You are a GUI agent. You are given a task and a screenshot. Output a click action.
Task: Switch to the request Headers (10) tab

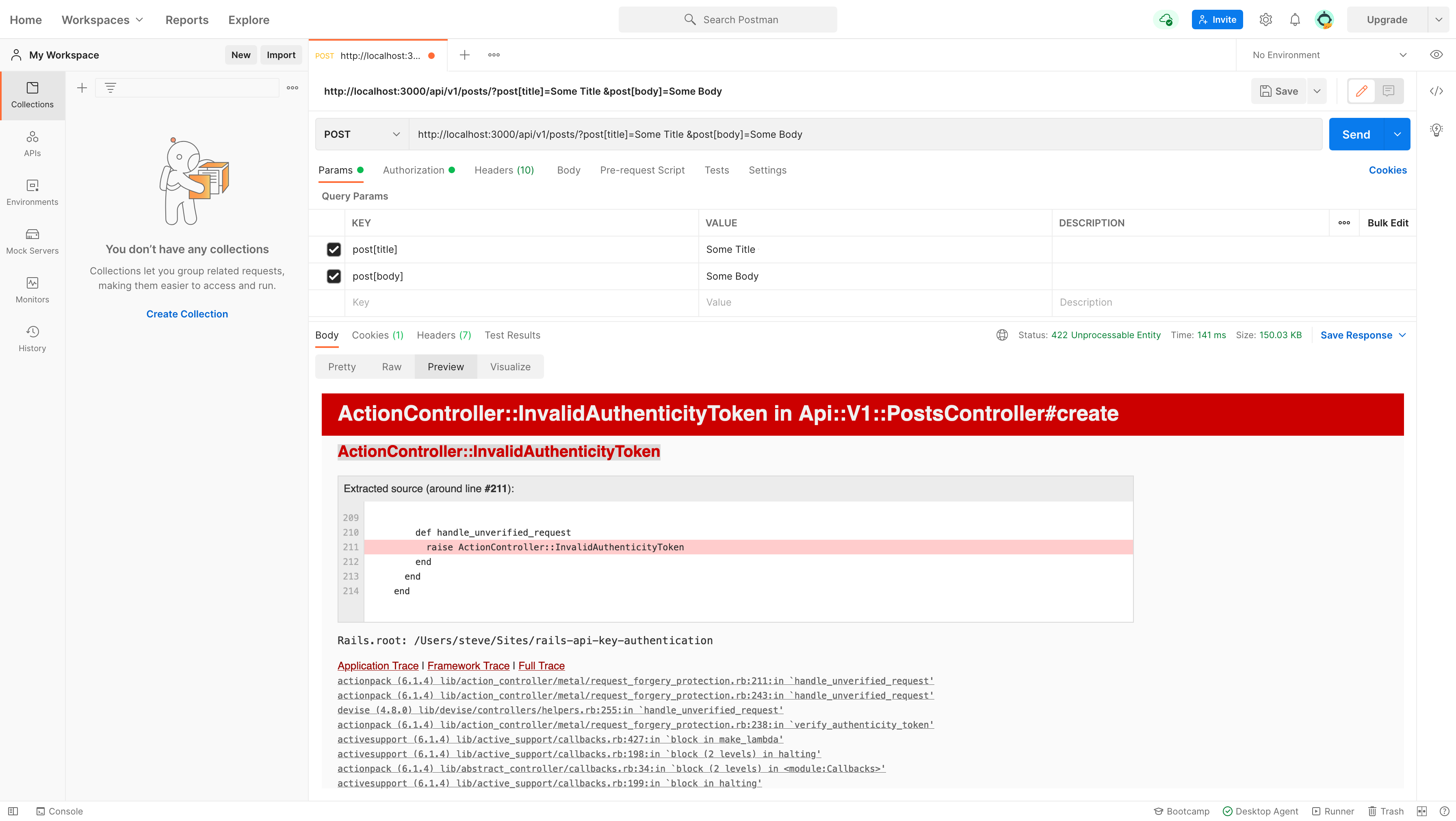(504, 170)
